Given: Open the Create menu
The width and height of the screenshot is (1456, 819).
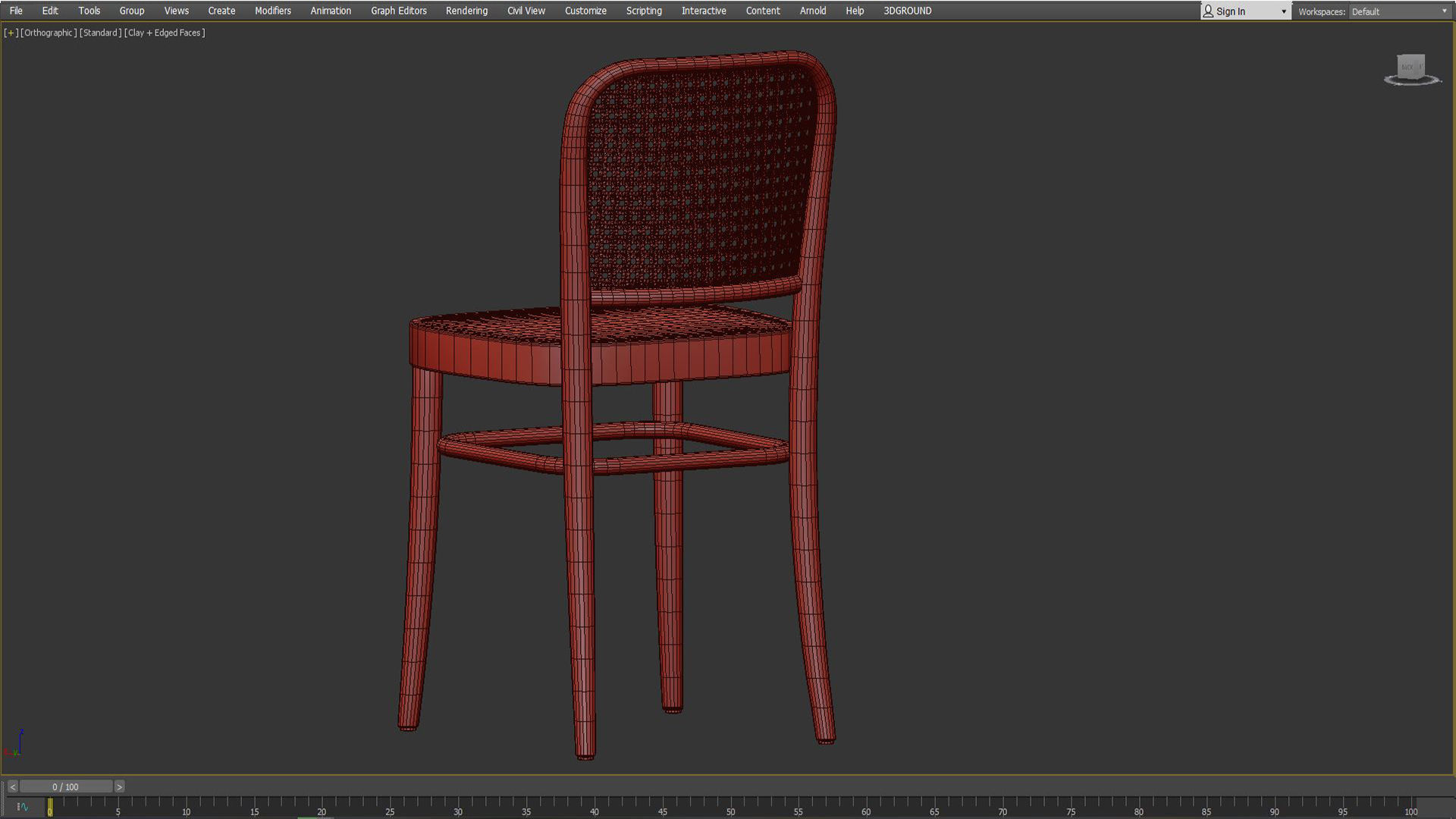Looking at the screenshot, I should 221,11.
